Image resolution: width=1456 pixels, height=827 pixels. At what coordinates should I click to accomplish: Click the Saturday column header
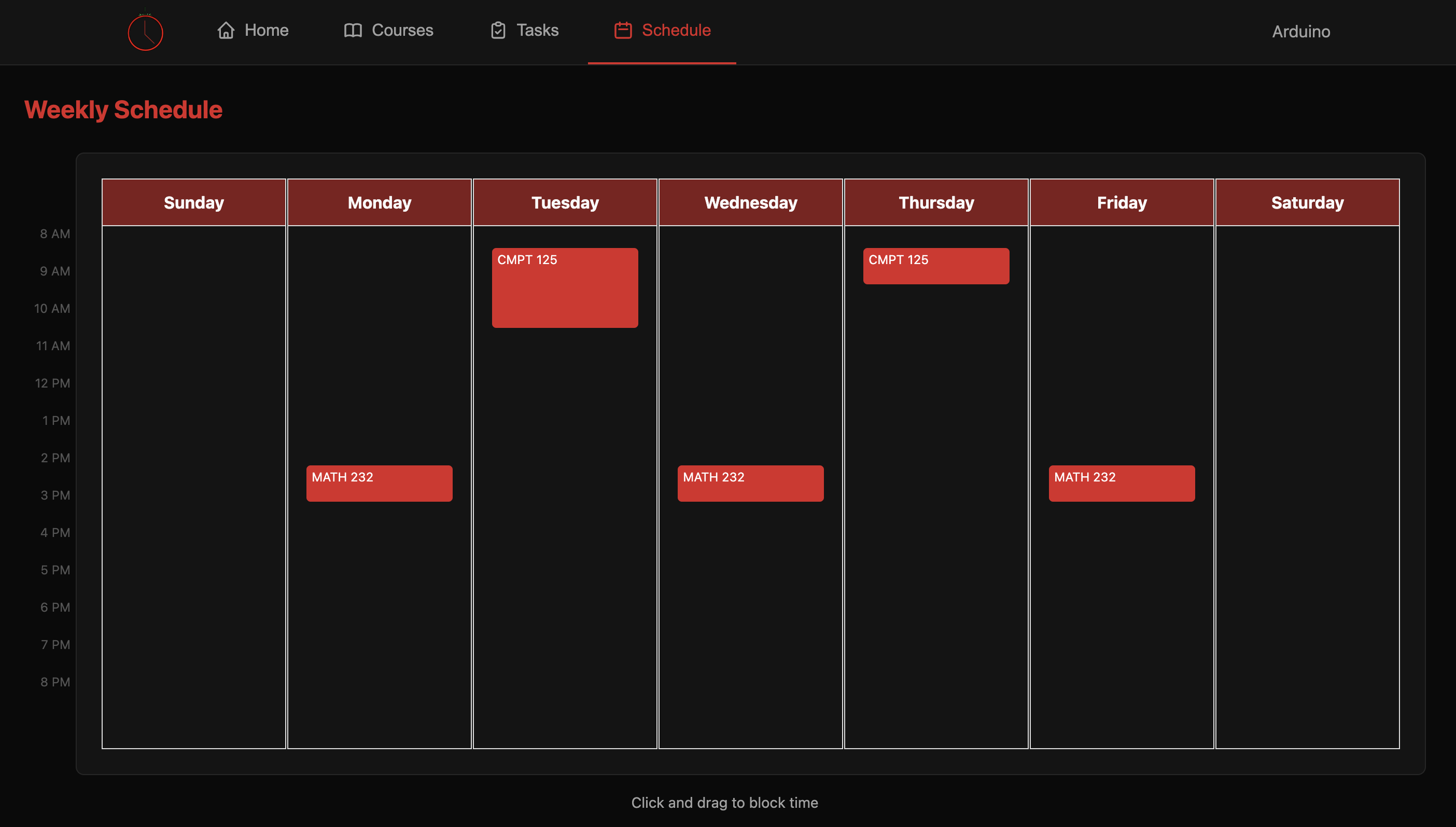tap(1307, 203)
